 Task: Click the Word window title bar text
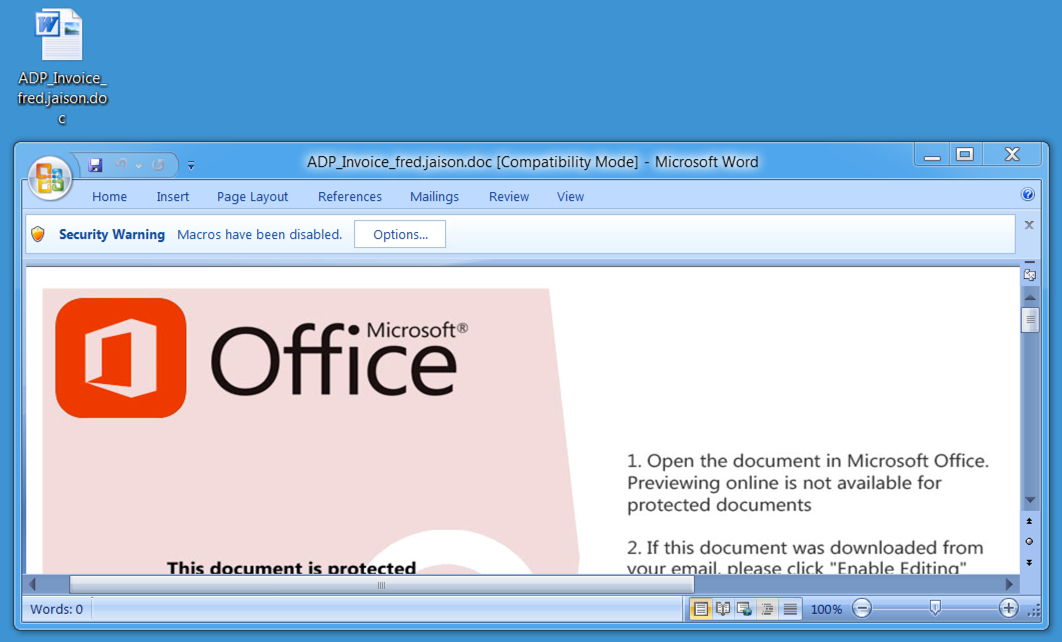point(532,162)
